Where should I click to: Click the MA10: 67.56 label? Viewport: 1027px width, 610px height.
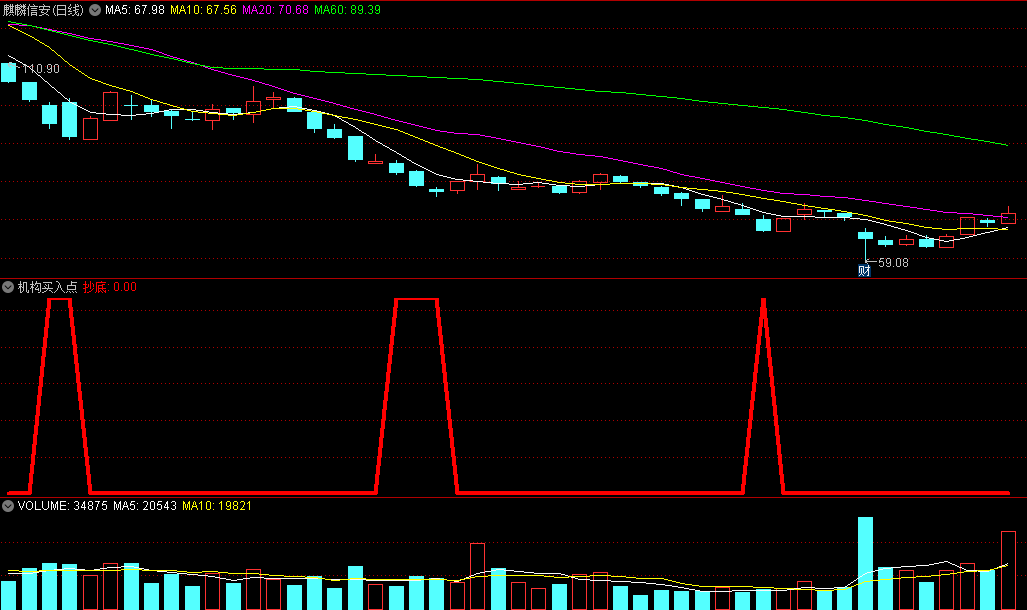203,10
